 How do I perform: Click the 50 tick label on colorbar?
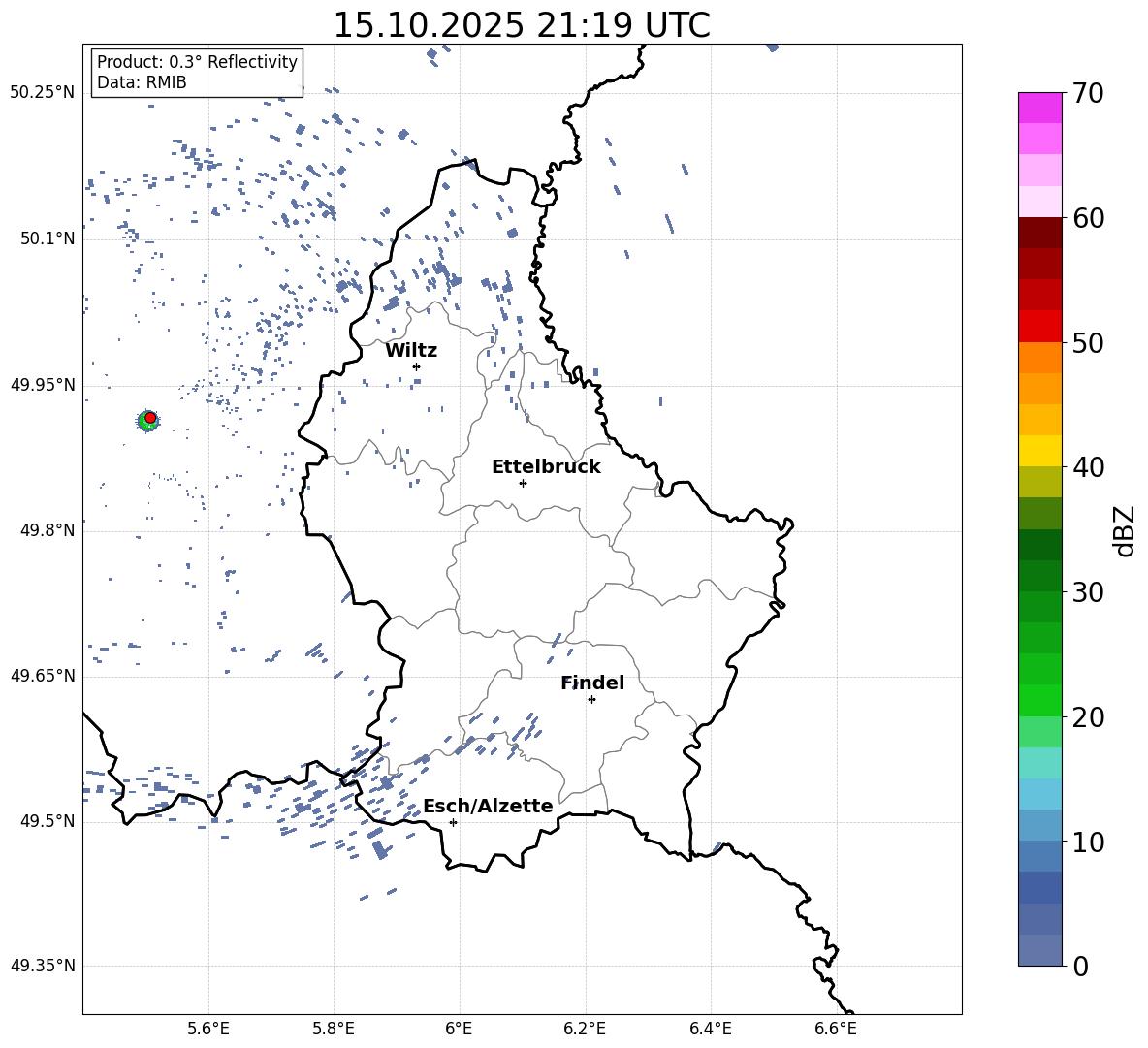click(1088, 342)
